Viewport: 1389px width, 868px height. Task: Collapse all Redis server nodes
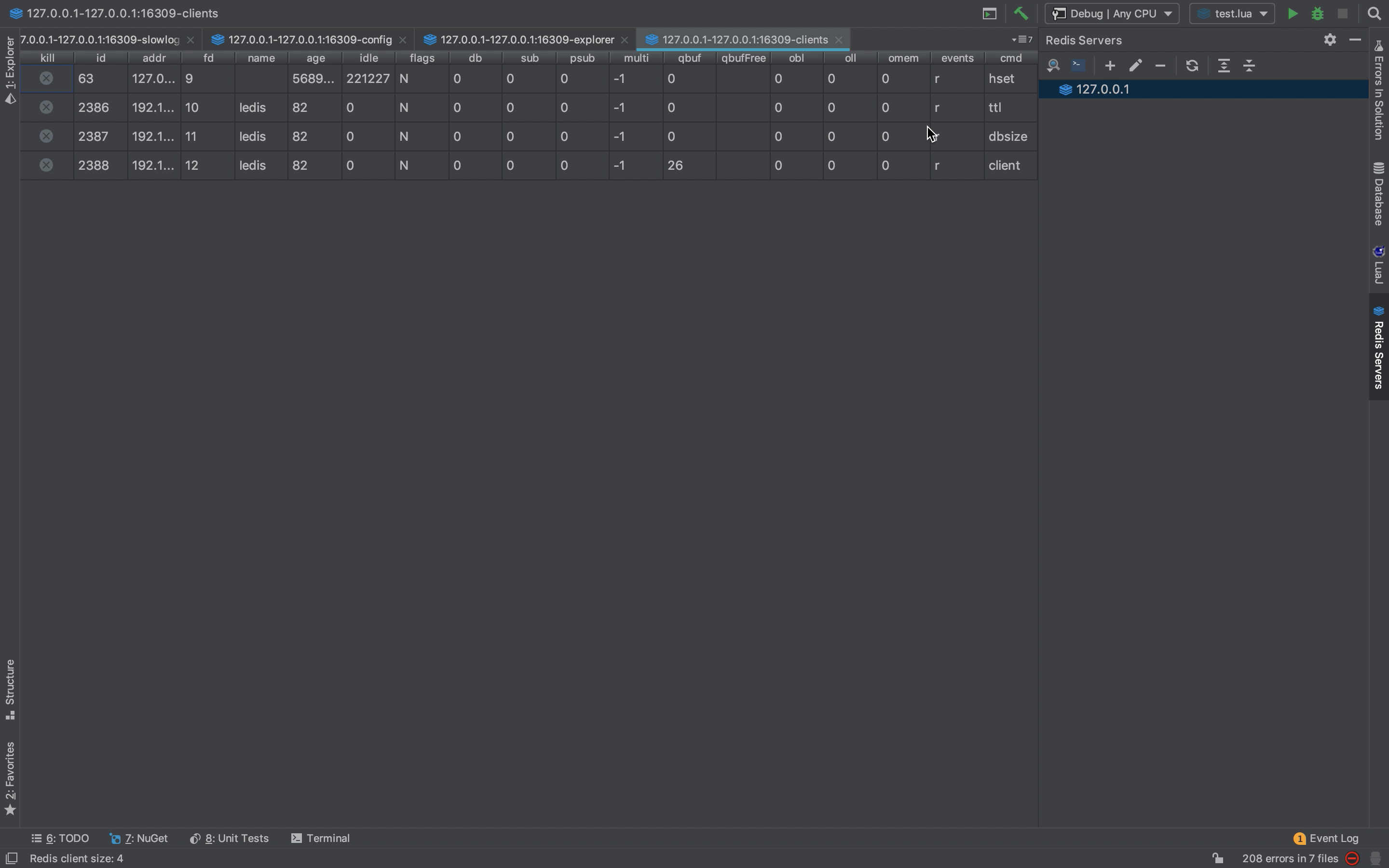click(x=1249, y=66)
